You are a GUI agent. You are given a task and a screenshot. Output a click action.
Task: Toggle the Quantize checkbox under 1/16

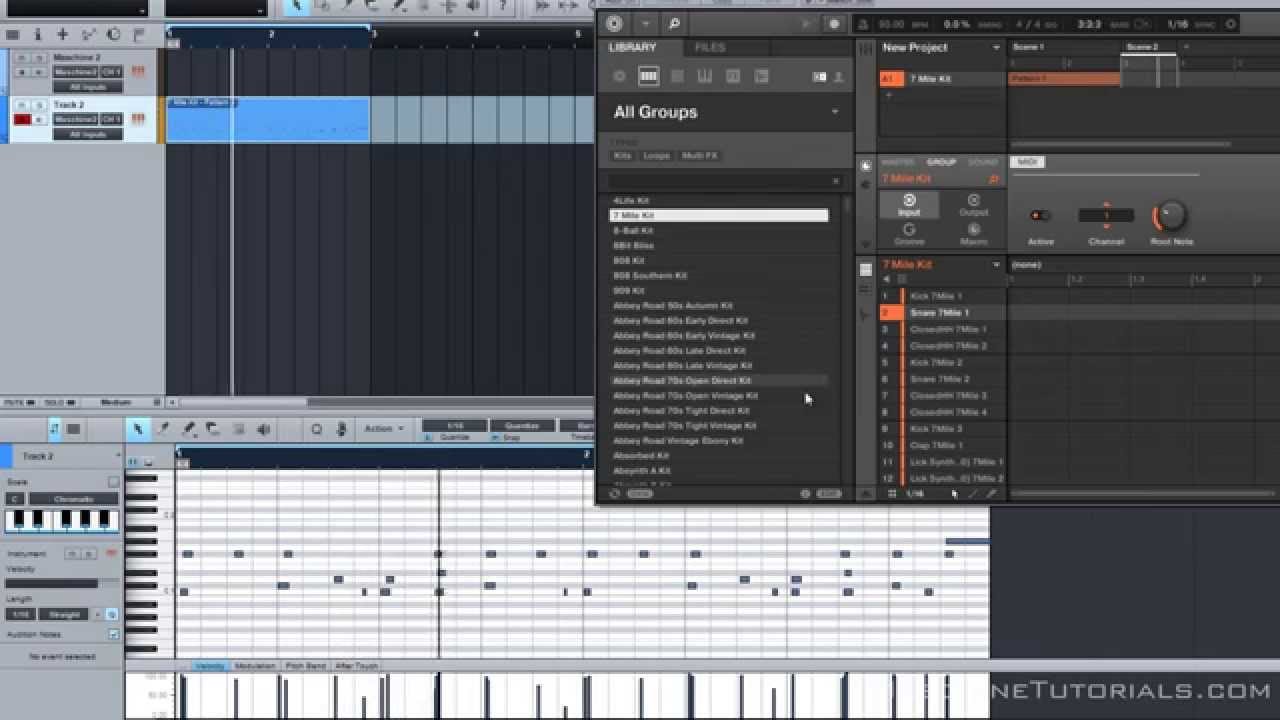[430, 437]
